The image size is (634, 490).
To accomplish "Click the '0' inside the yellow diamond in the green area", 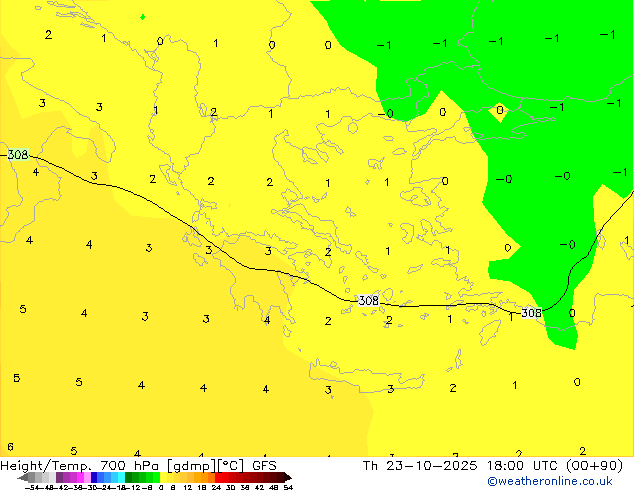I will tap(500, 110).
